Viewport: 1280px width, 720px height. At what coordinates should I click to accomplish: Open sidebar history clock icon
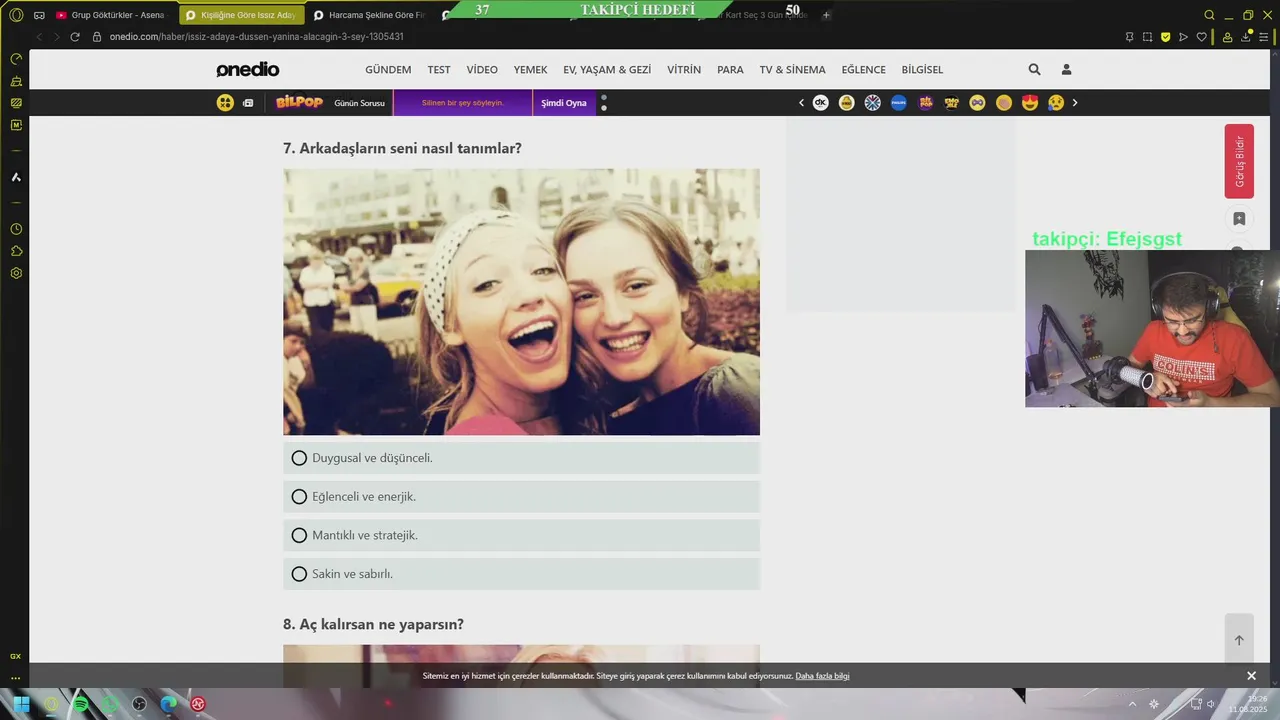click(x=16, y=229)
